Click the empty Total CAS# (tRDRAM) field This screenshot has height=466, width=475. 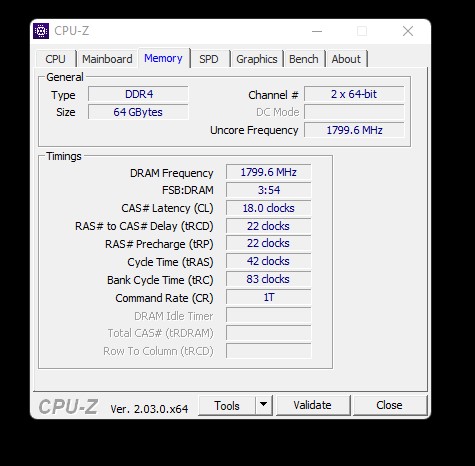[x=269, y=333]
